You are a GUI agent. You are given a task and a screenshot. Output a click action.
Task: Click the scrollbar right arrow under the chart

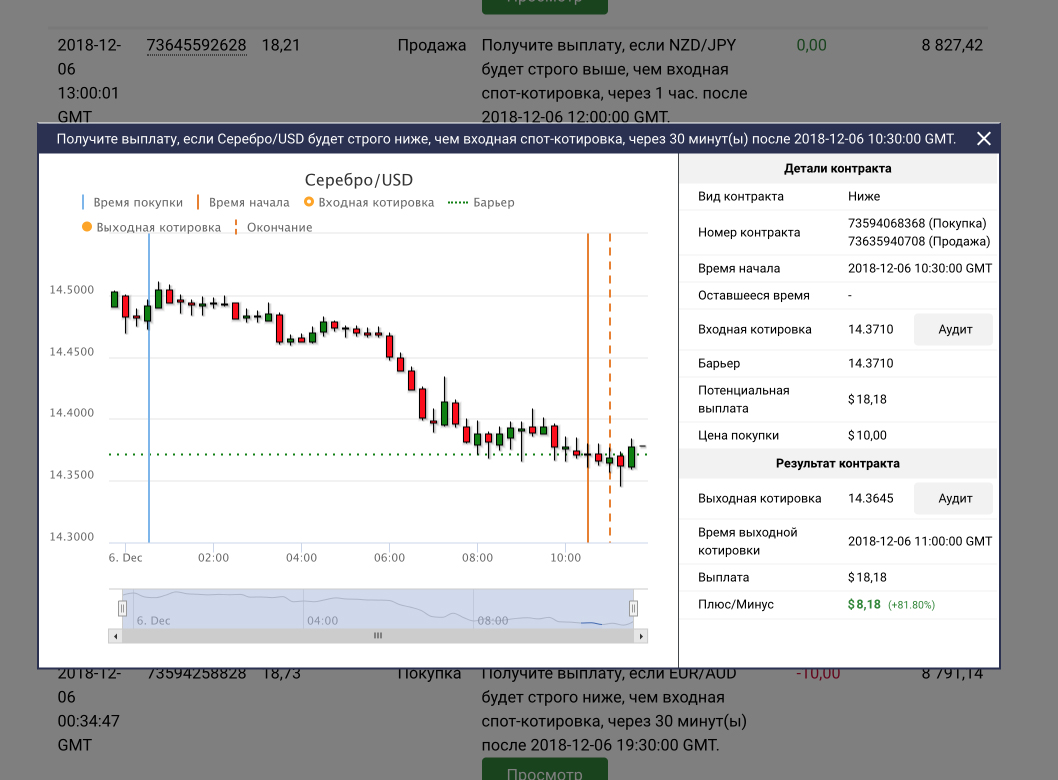coord(641,635)
